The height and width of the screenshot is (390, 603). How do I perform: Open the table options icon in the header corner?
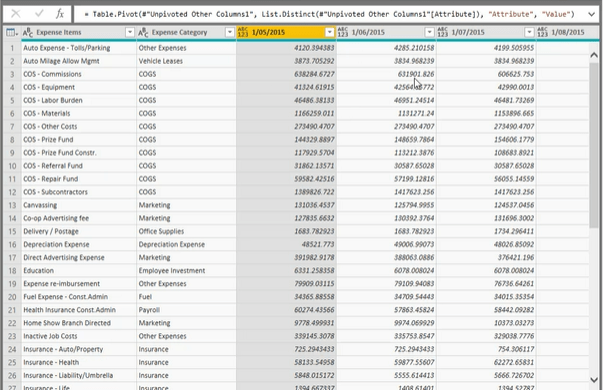click(x=12, y=33)
